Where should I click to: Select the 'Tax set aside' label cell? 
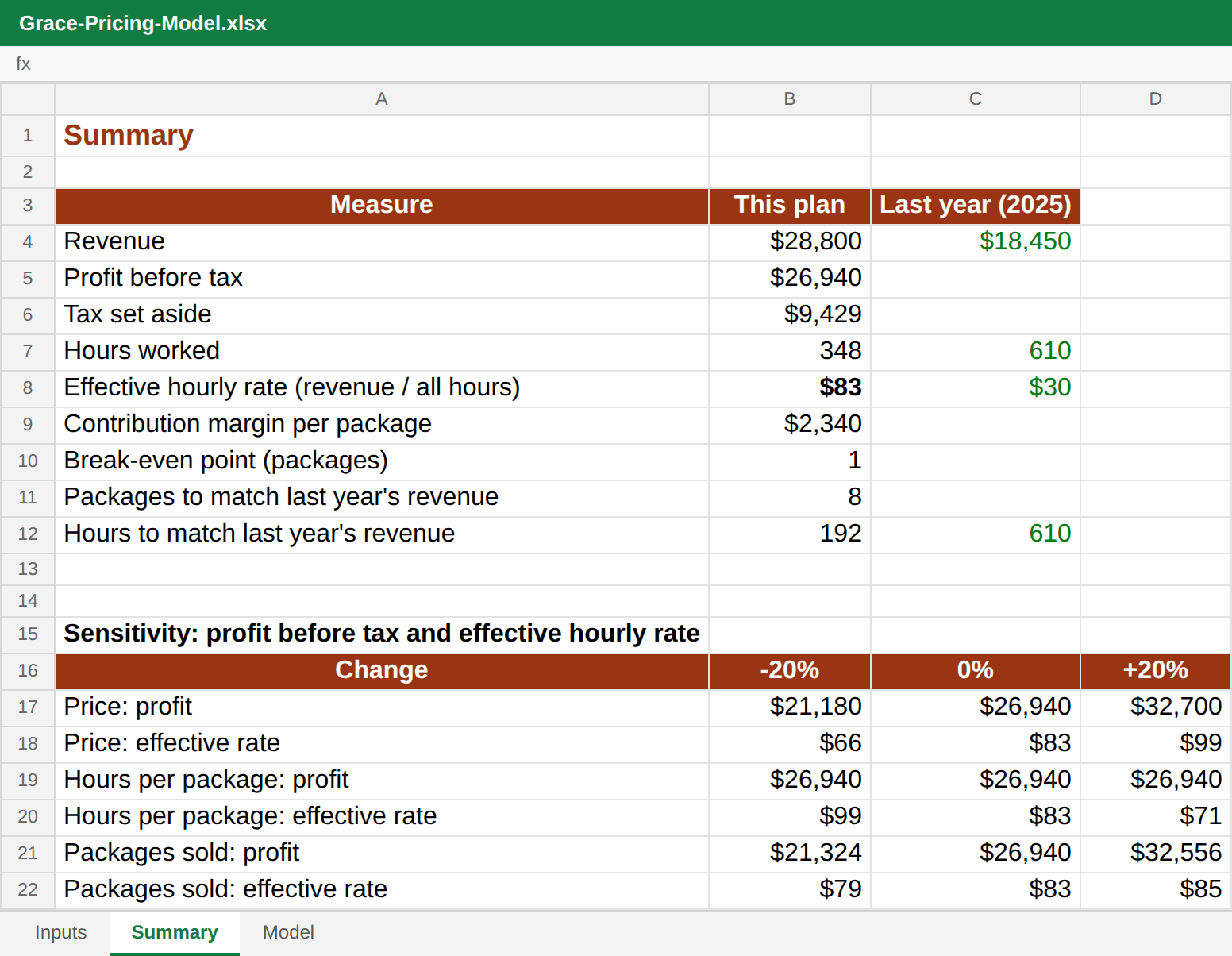point(382,315)
